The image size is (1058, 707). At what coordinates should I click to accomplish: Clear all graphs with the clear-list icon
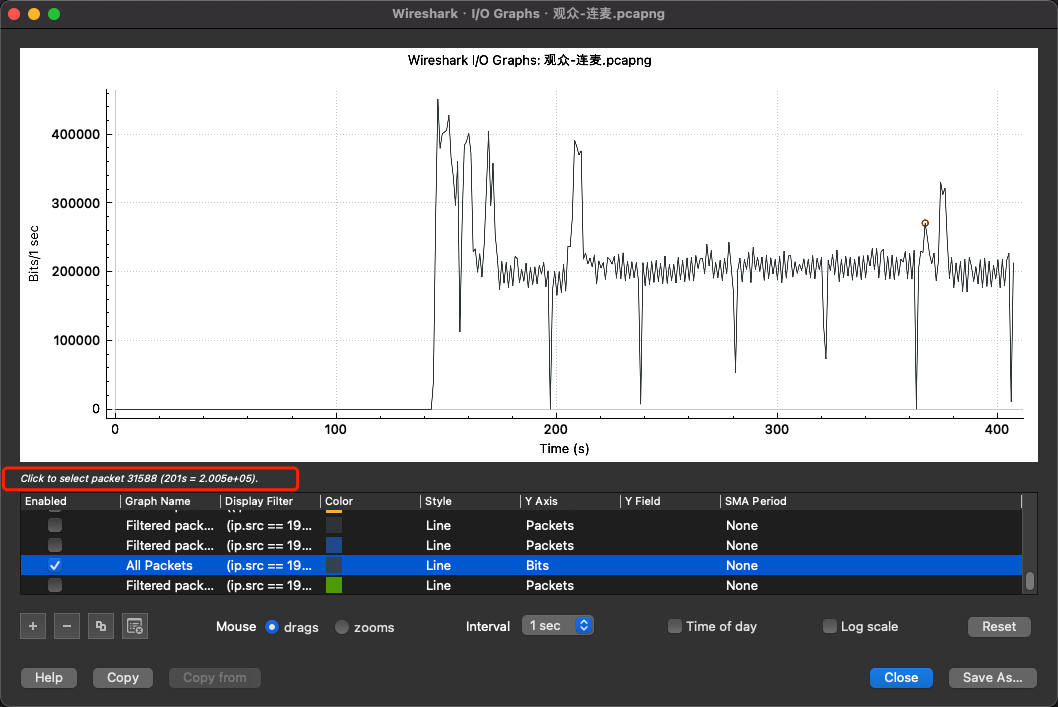pos(135,626)
